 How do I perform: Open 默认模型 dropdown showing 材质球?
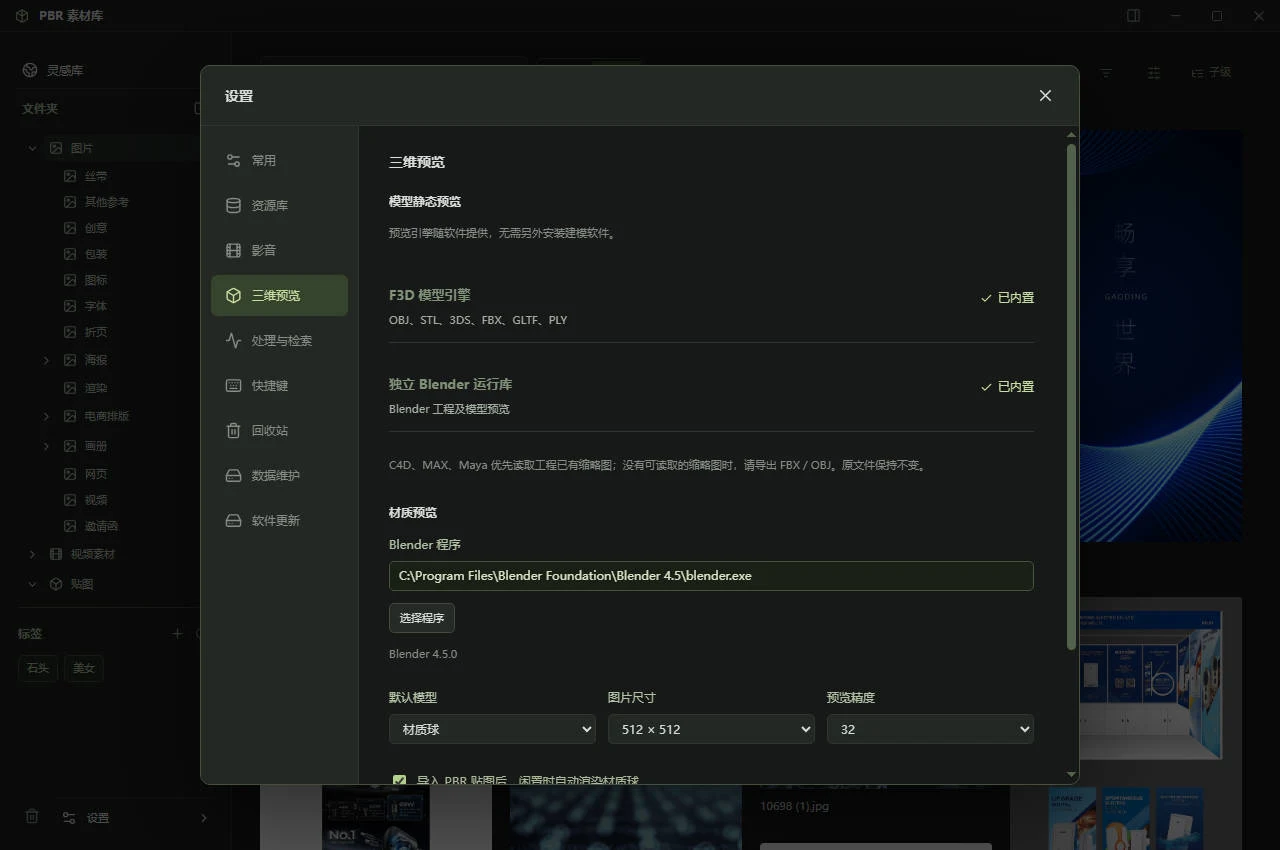pos(492,729)
